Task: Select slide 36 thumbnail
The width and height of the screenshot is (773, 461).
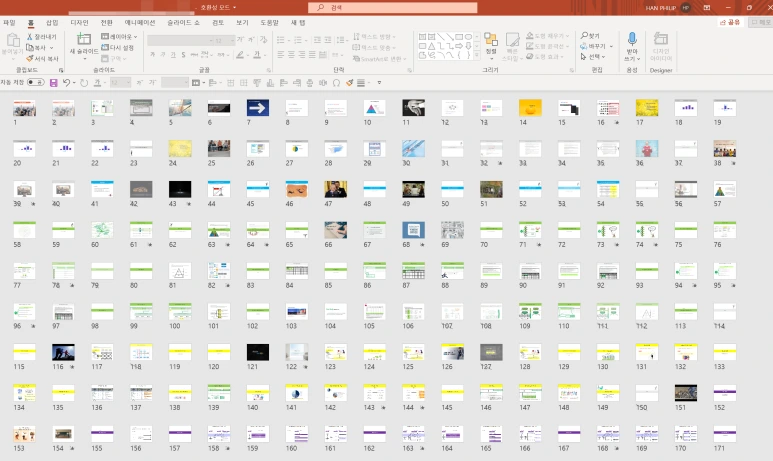Action: point(647,148)
